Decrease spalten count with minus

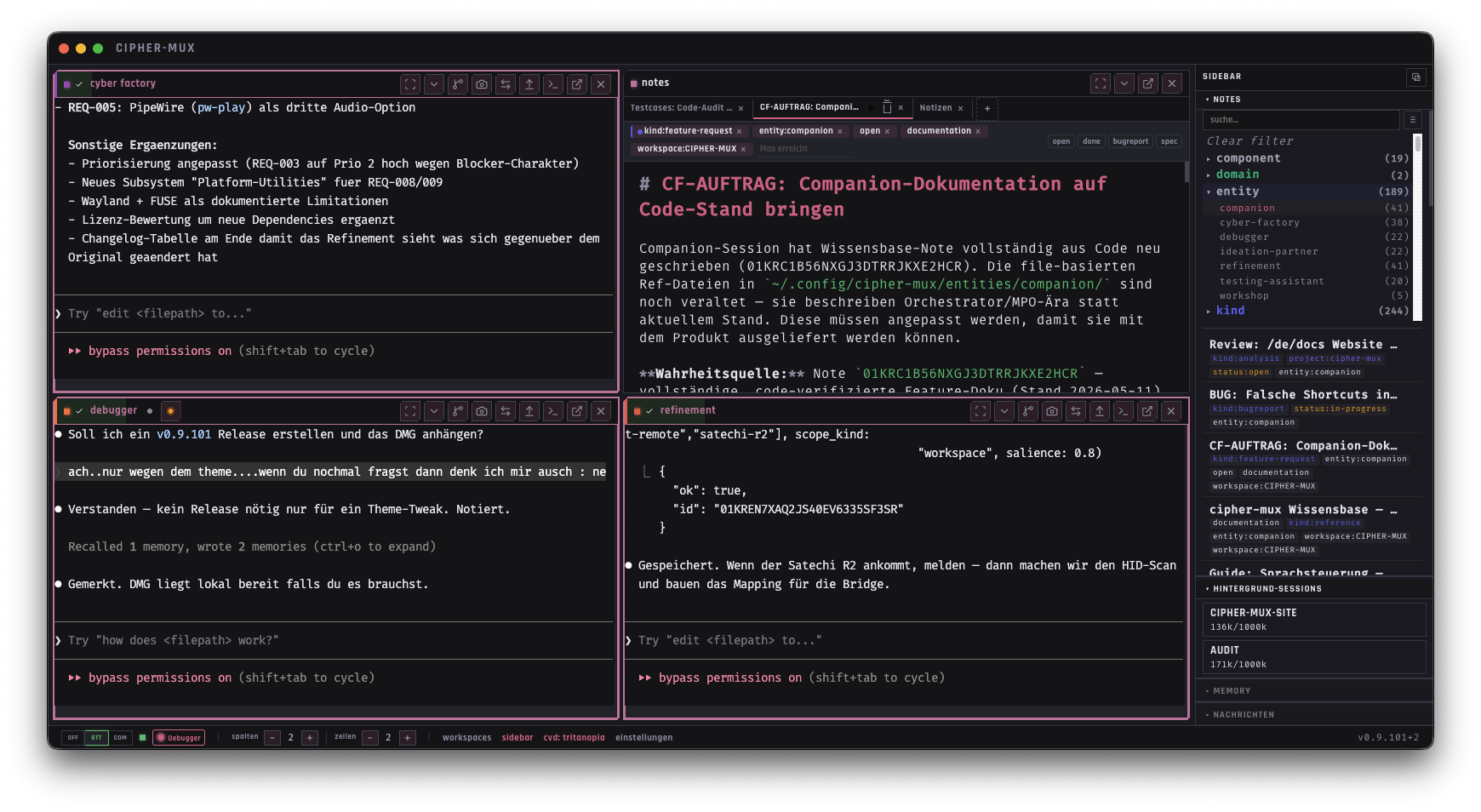click(x=272, y=738)
